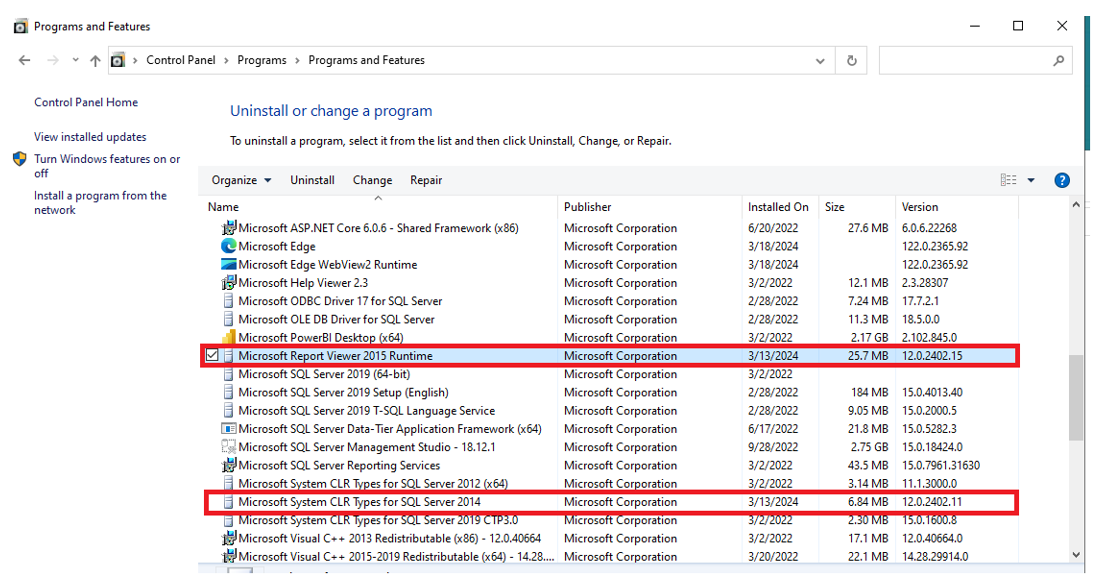This screenshot has width=1097, height=584.
Task: Click the SQL Server Management Studio icon
Action: [x=229, y=447]
